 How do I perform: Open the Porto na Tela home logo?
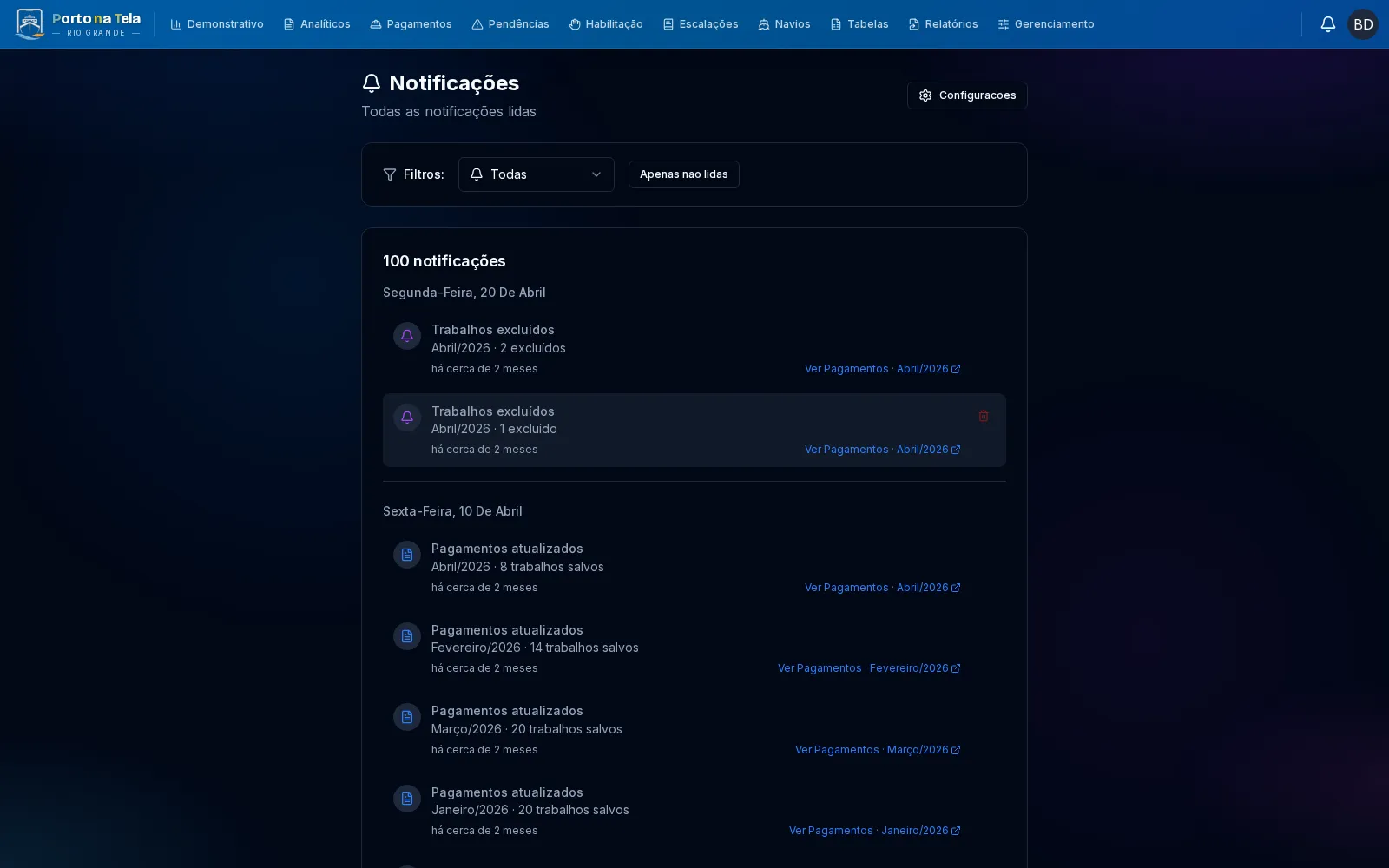78,24
